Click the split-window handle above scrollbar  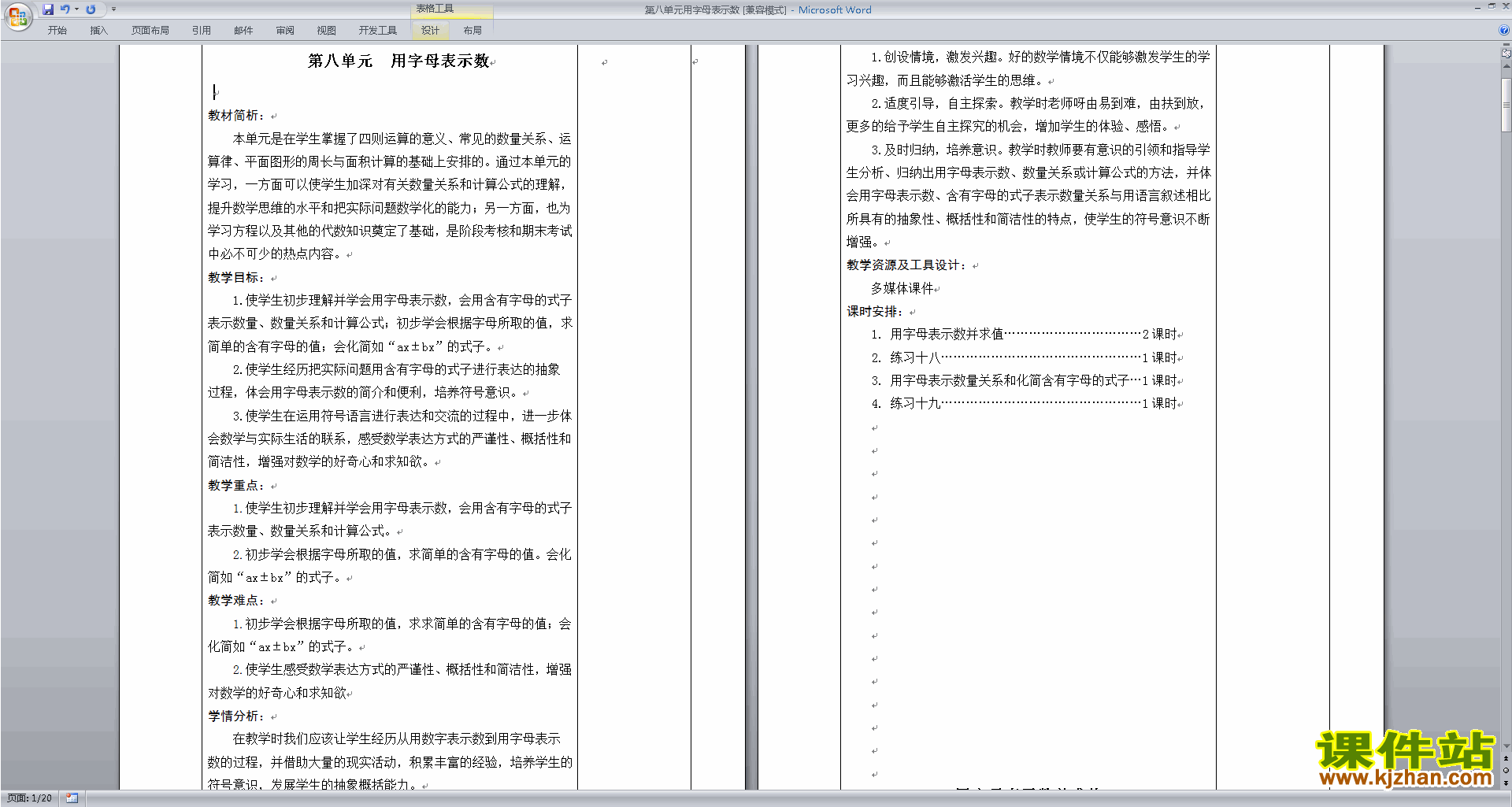(x=1506, y=46)
